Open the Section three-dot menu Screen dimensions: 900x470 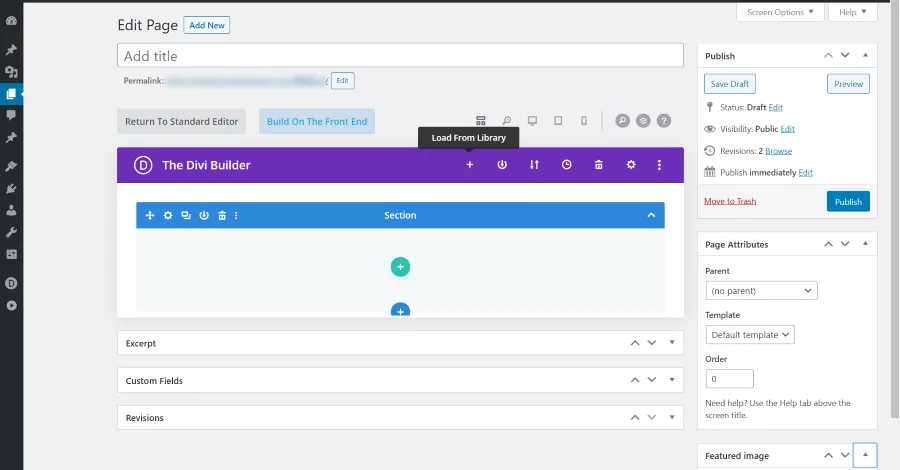tap(236, 215)
